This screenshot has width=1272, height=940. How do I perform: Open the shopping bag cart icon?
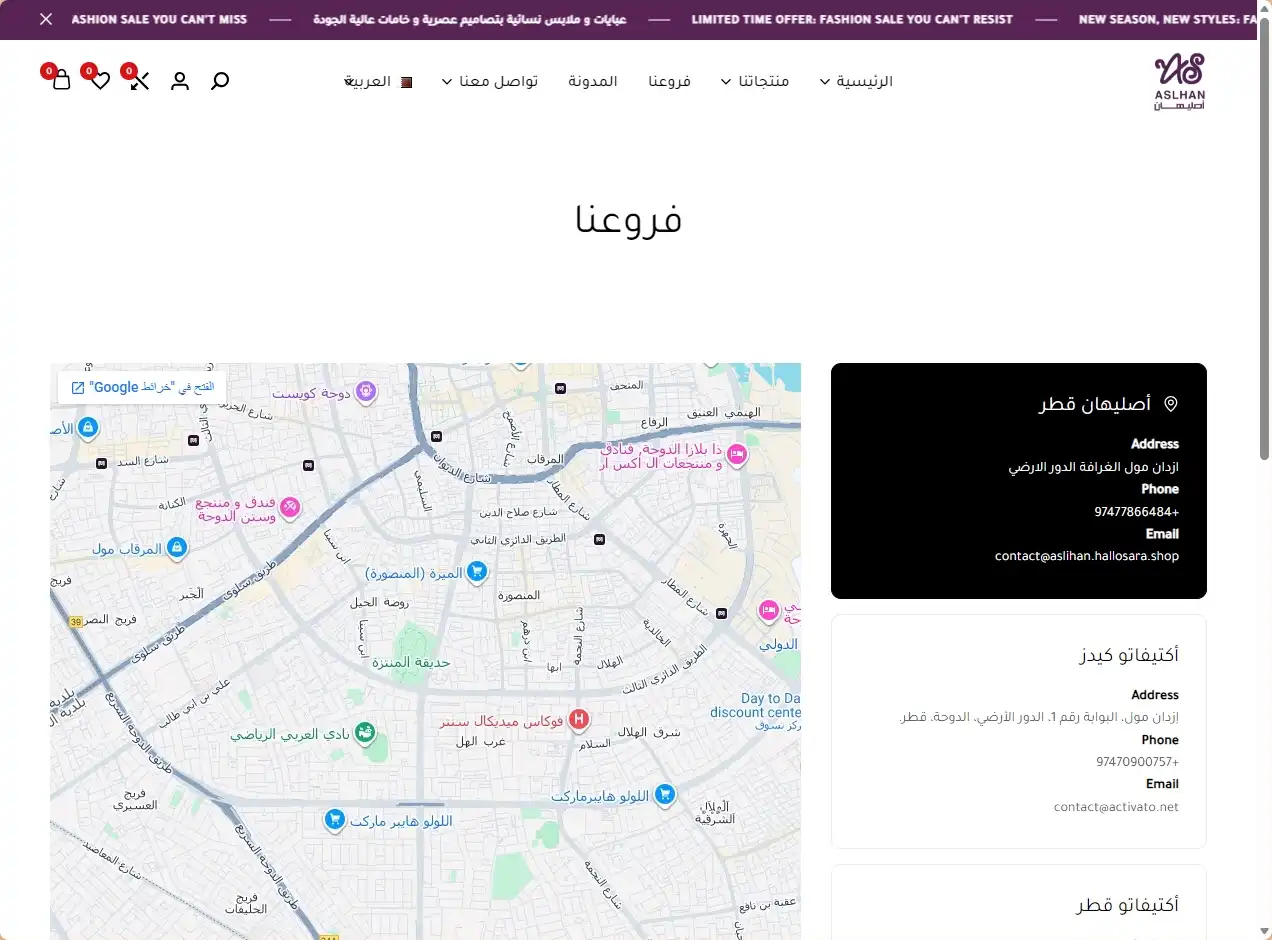coord(61,80)
